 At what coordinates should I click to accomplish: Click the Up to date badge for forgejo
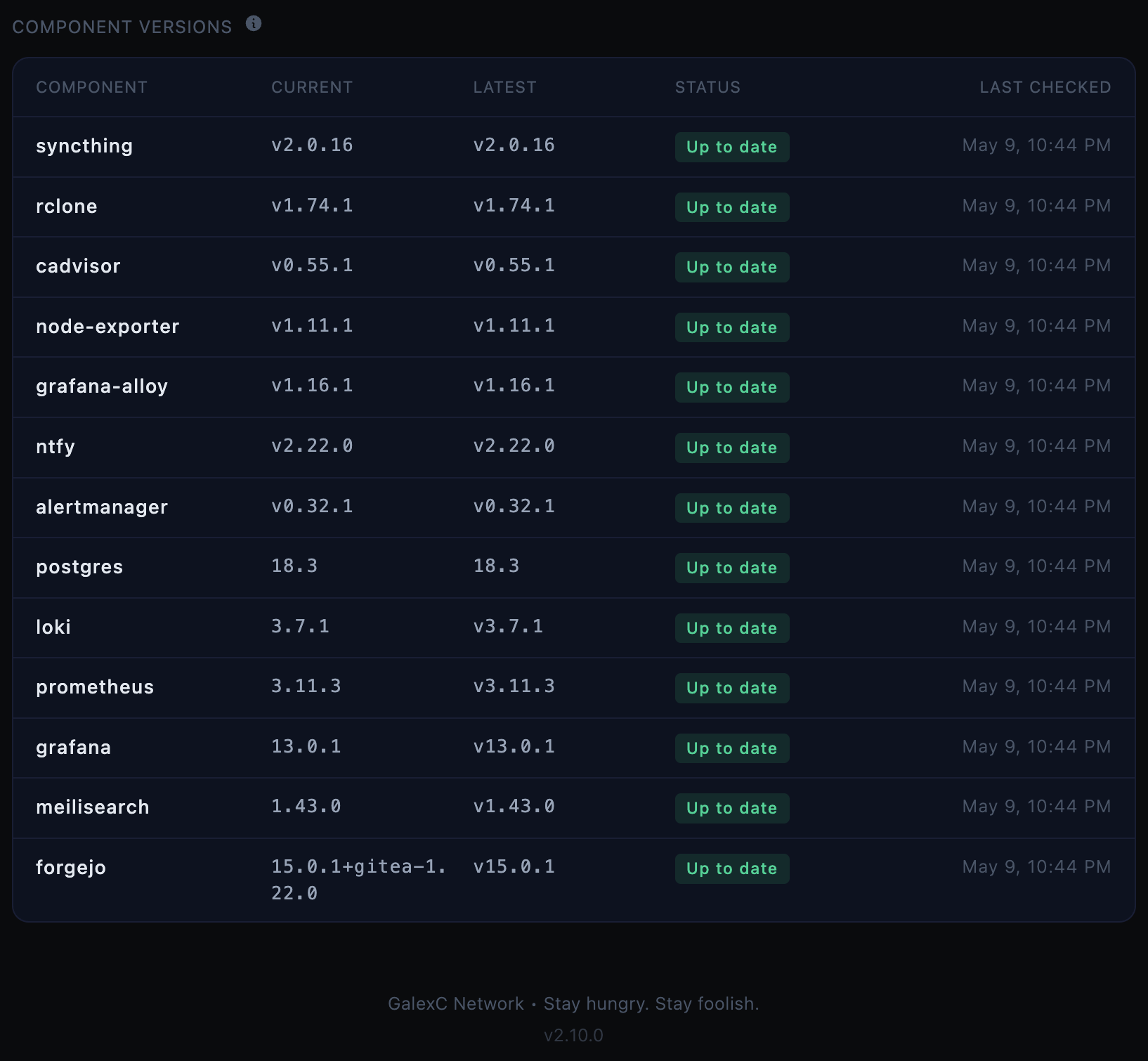coord(732,868)
